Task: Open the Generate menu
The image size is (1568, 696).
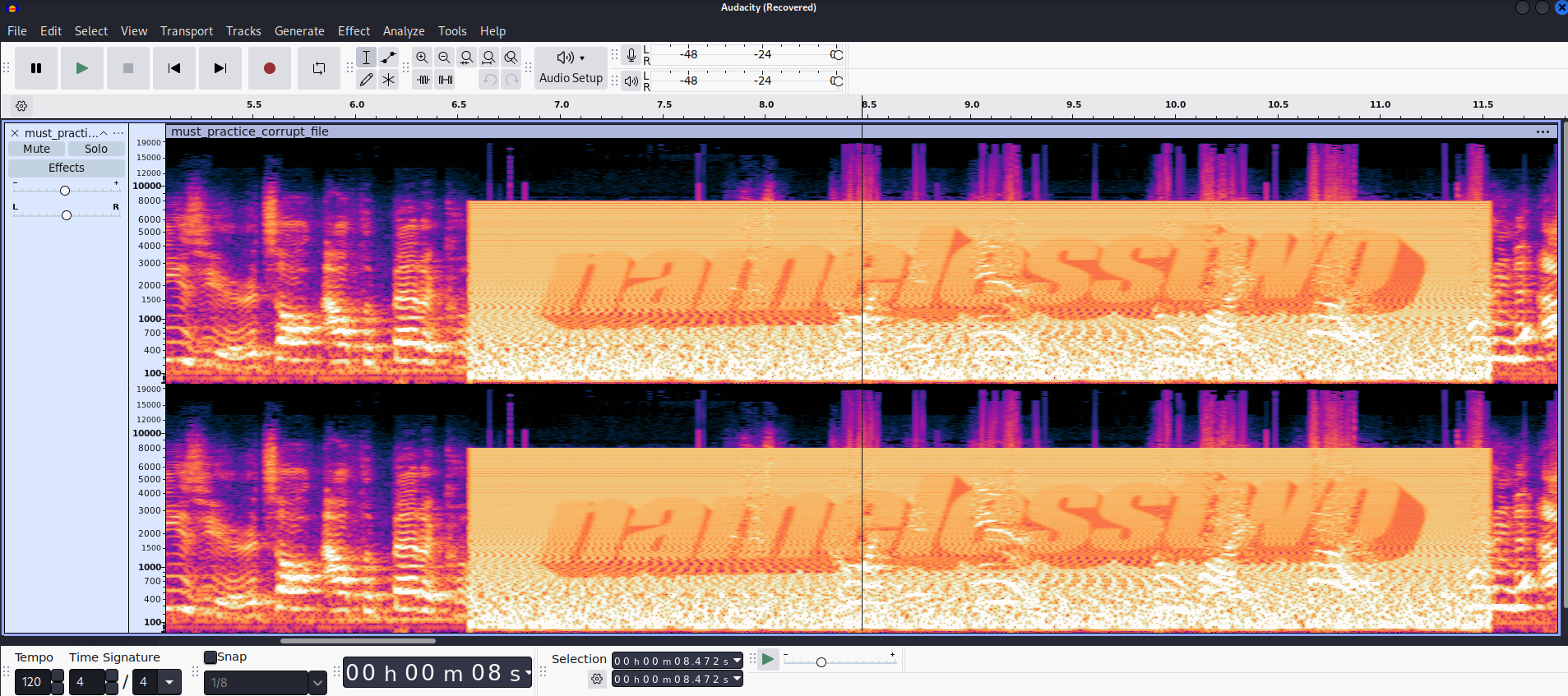Action: 299,31
